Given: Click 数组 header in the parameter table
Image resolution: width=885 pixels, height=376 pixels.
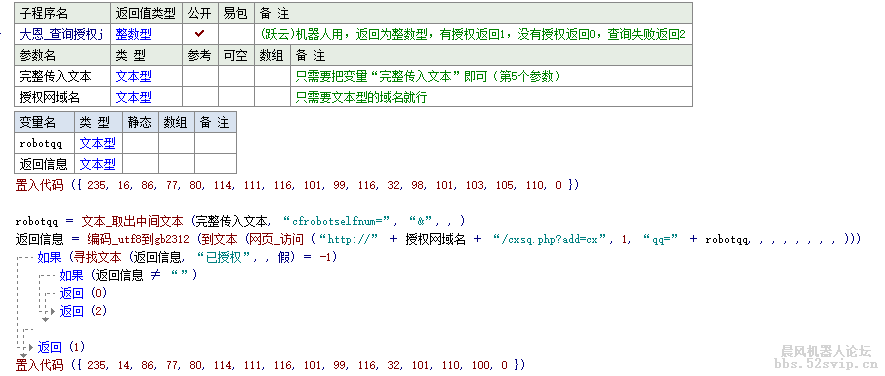Looking at the screenshot, I should 272,55.
